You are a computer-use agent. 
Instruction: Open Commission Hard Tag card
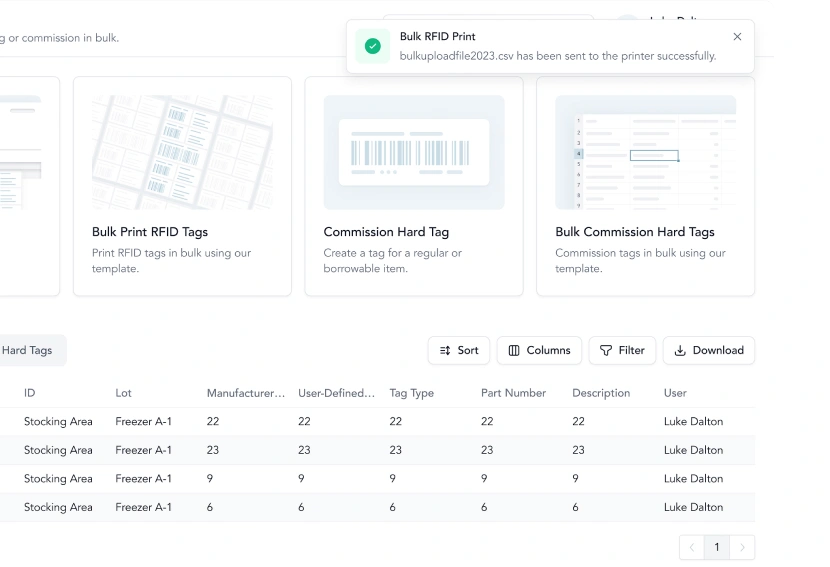coord(414,186)
